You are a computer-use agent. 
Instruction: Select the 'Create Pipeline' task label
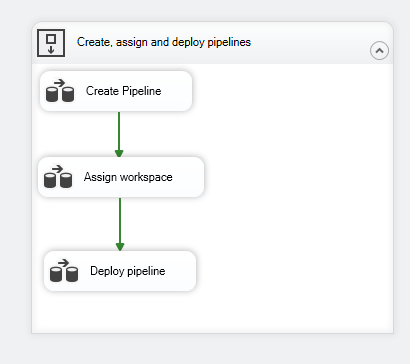pyautogui.click(x=124, y=91)
